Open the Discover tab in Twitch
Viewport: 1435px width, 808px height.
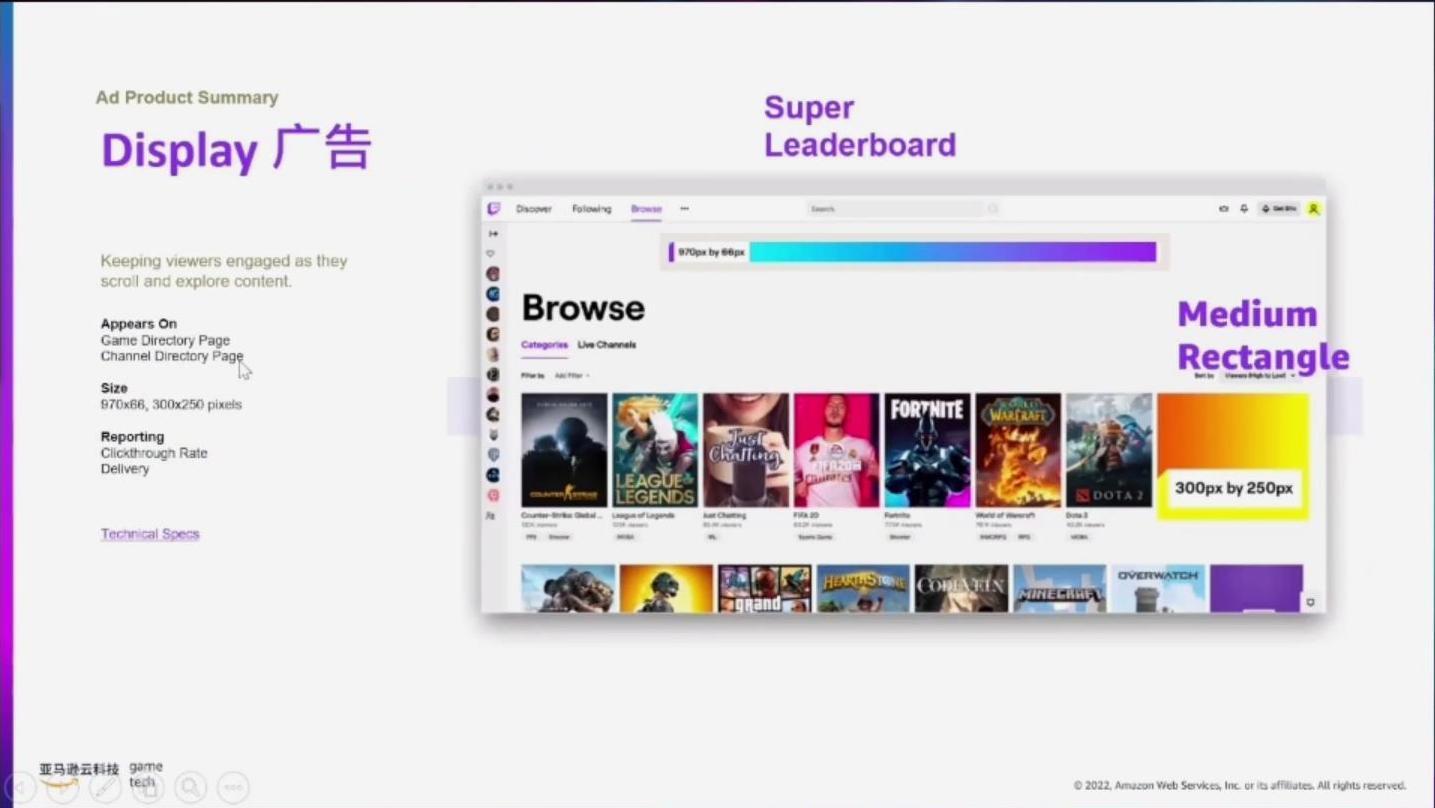pos(534,209)
